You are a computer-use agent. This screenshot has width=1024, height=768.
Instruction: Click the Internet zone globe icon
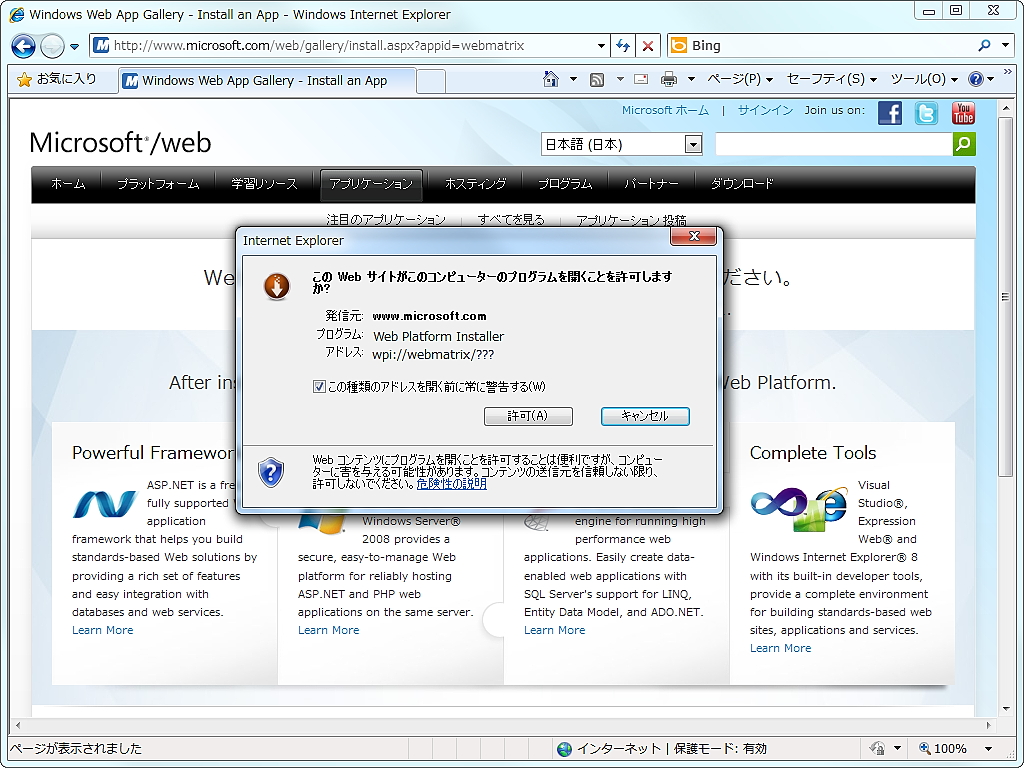[x=564, y=749]
